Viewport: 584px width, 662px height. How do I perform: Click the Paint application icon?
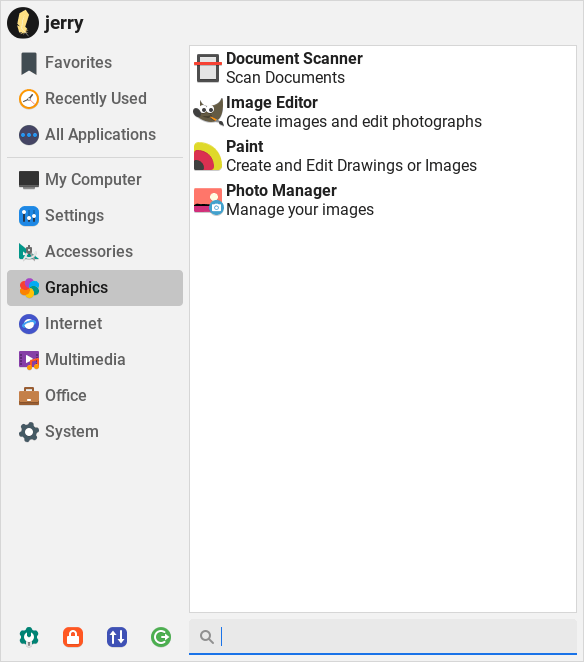click(x=208, y=156)
